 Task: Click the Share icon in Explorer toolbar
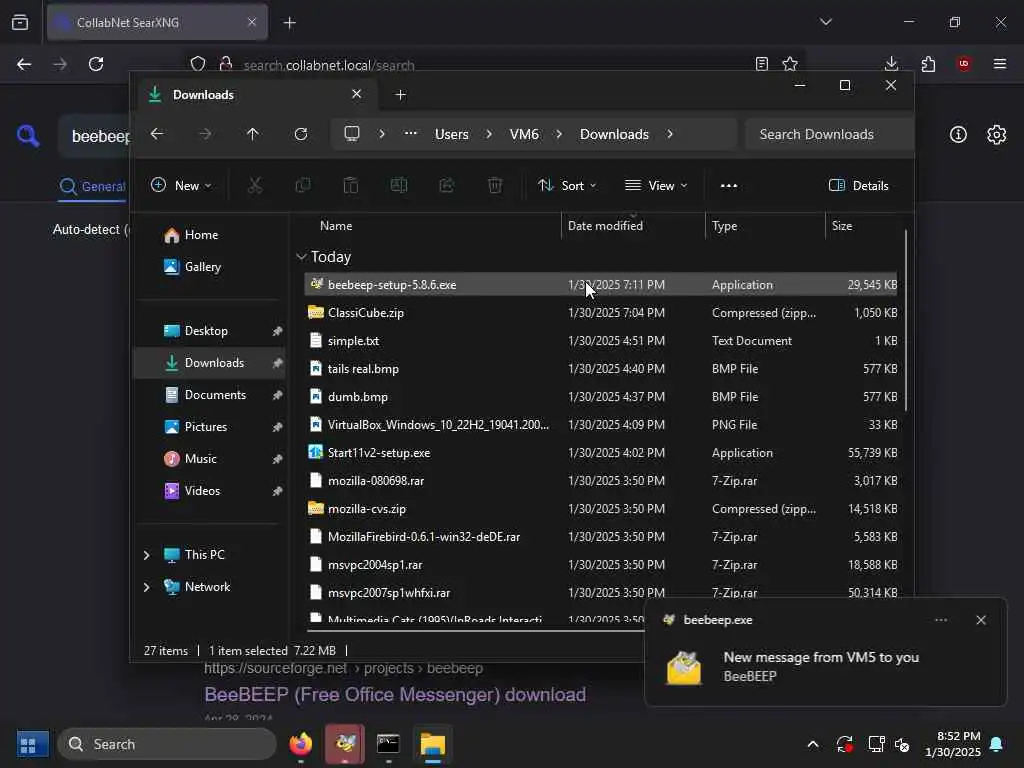[x=447, y=185]
